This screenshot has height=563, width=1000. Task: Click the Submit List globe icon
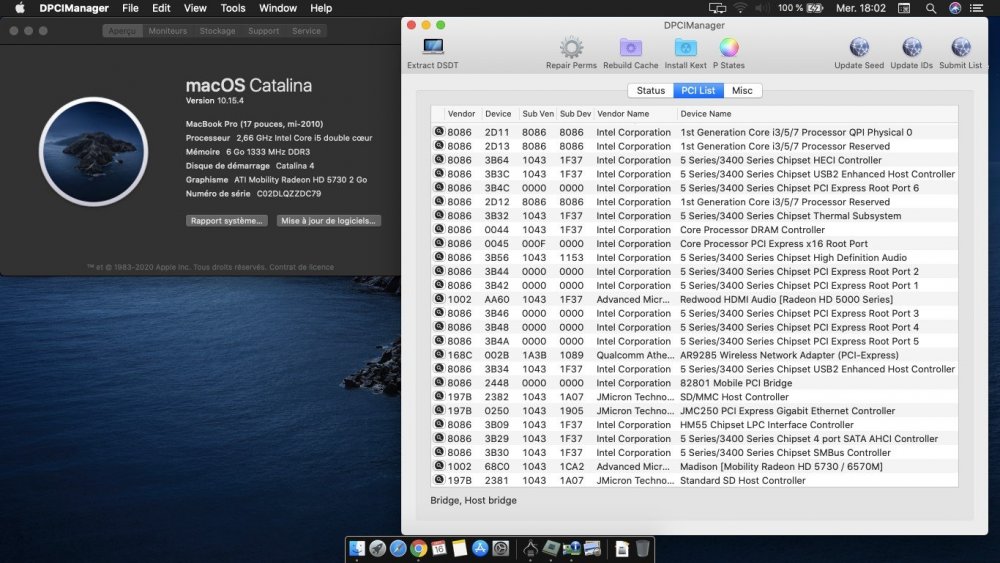960,47
